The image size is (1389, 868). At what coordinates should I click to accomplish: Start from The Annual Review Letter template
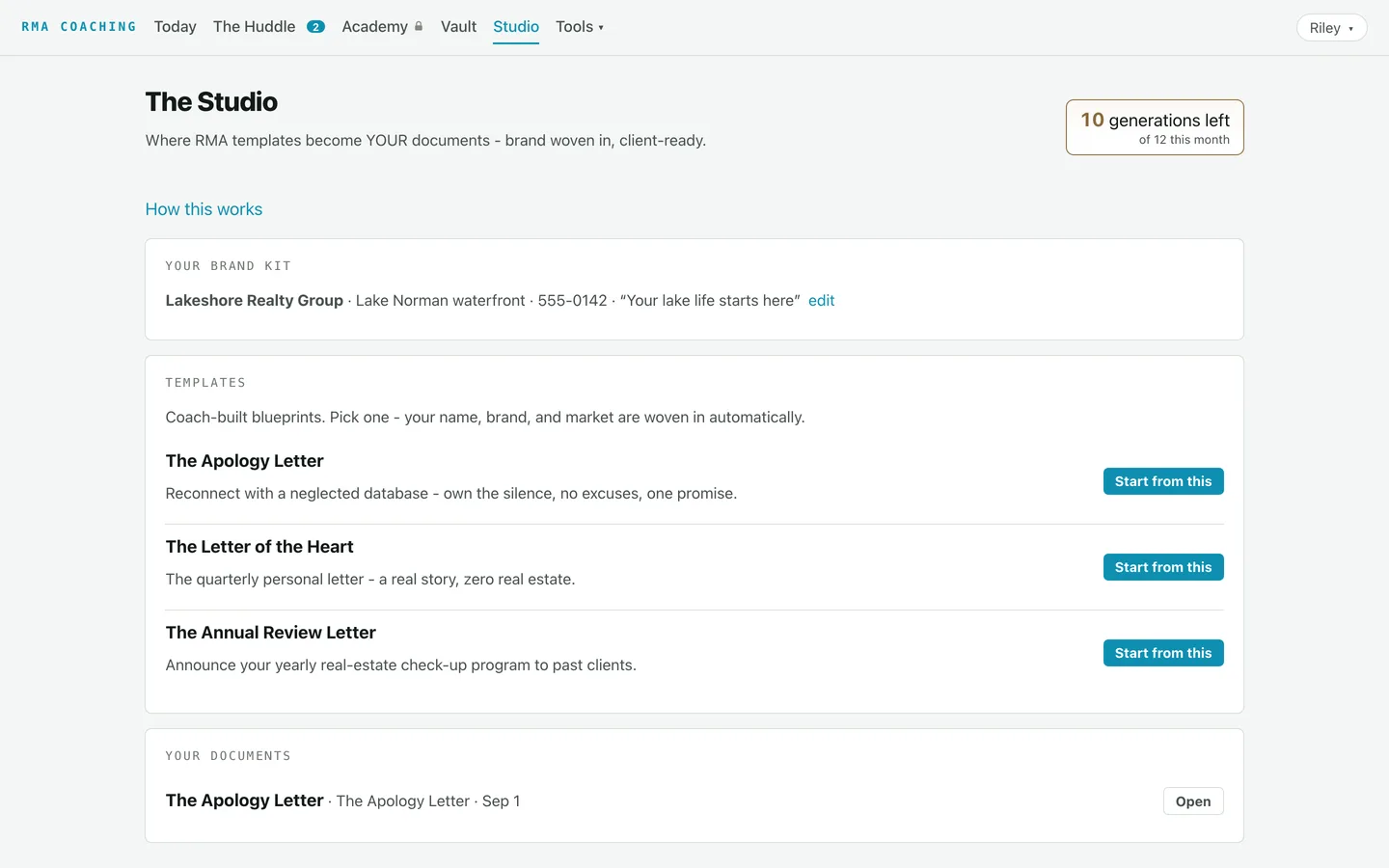1163,653
